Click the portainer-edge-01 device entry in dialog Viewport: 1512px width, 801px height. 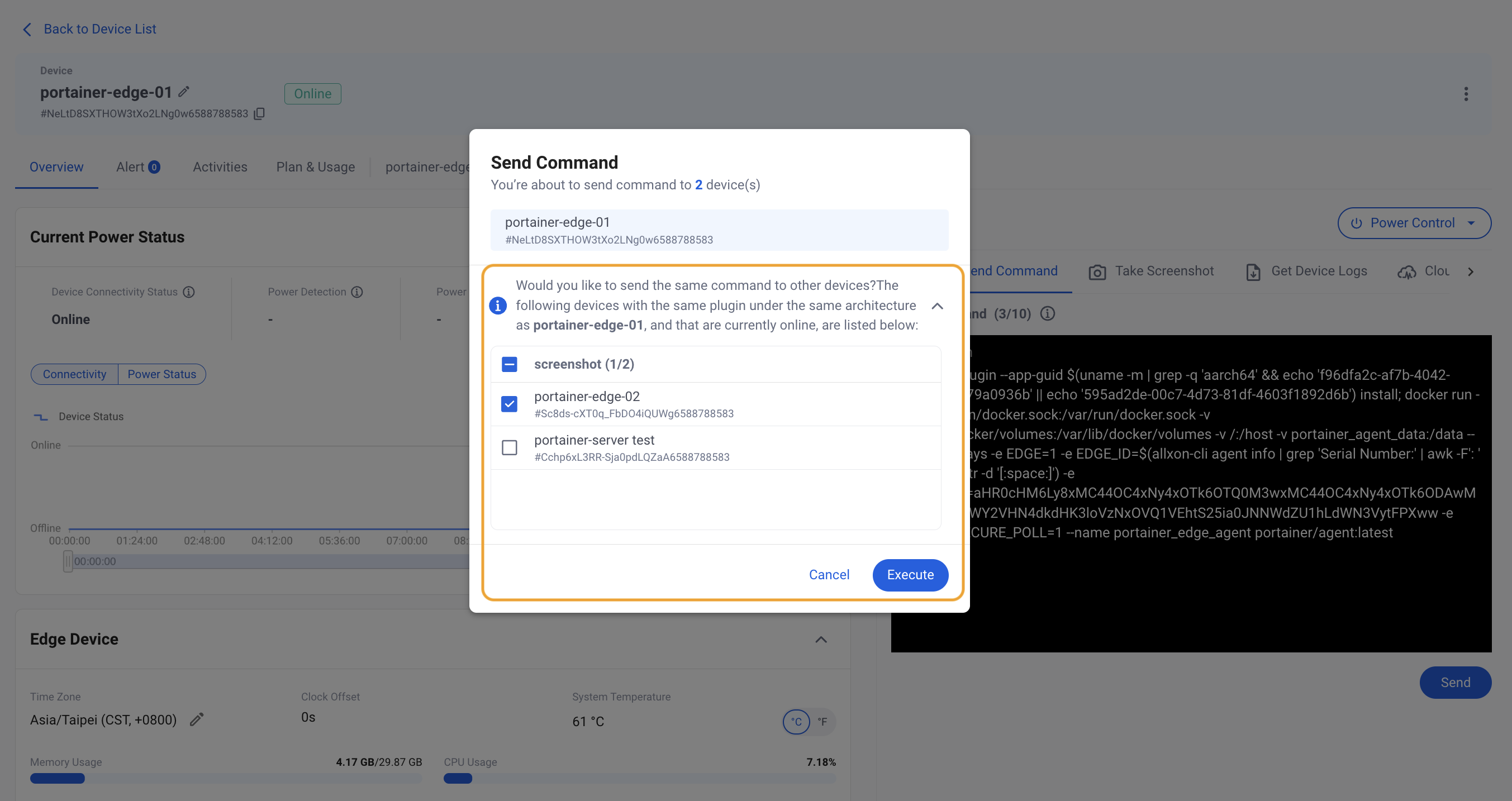pyautogui.click(x=720, y=230)
